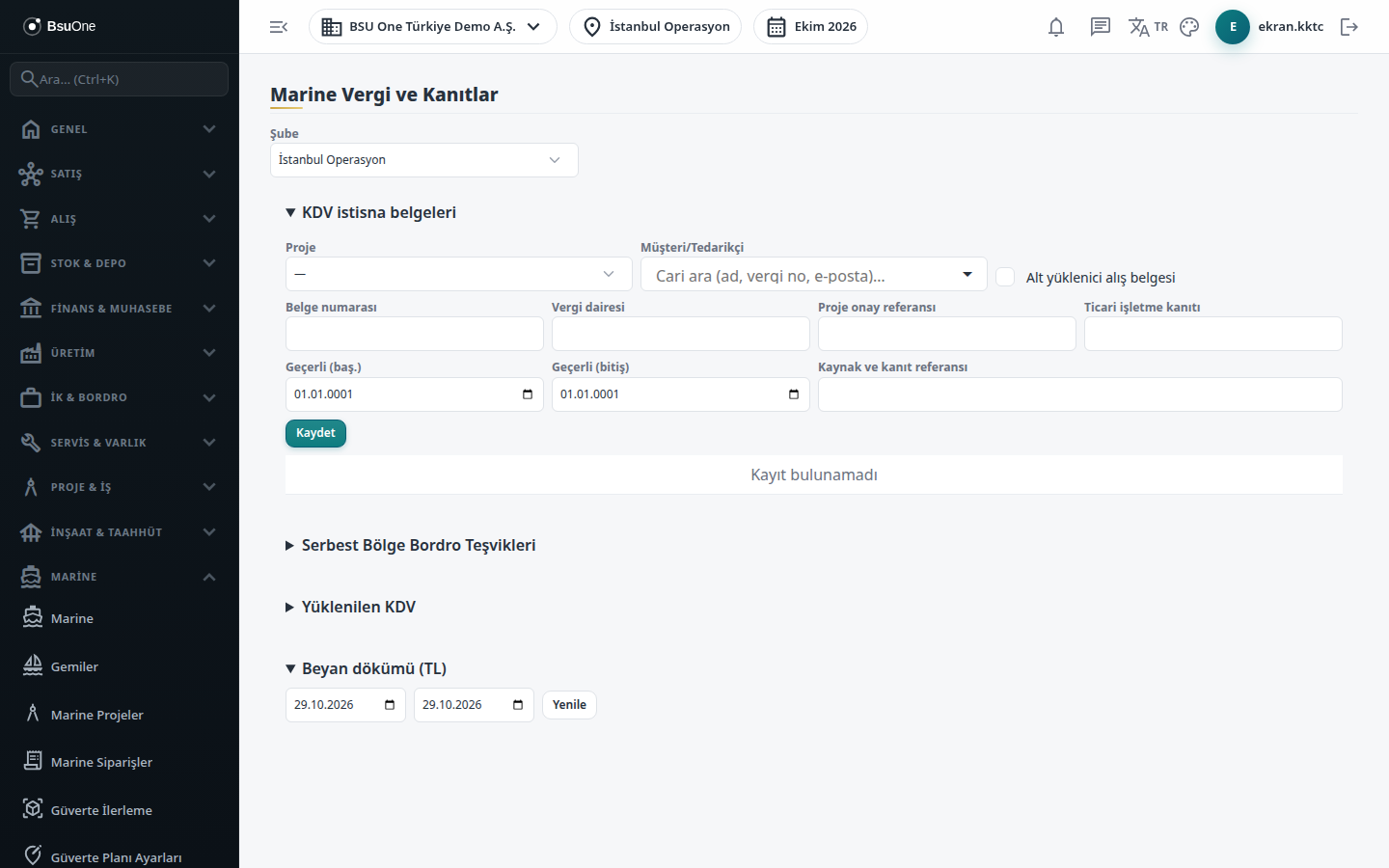Click Belge numarası input field
The image size is (1389, 868).
[415, 334]
